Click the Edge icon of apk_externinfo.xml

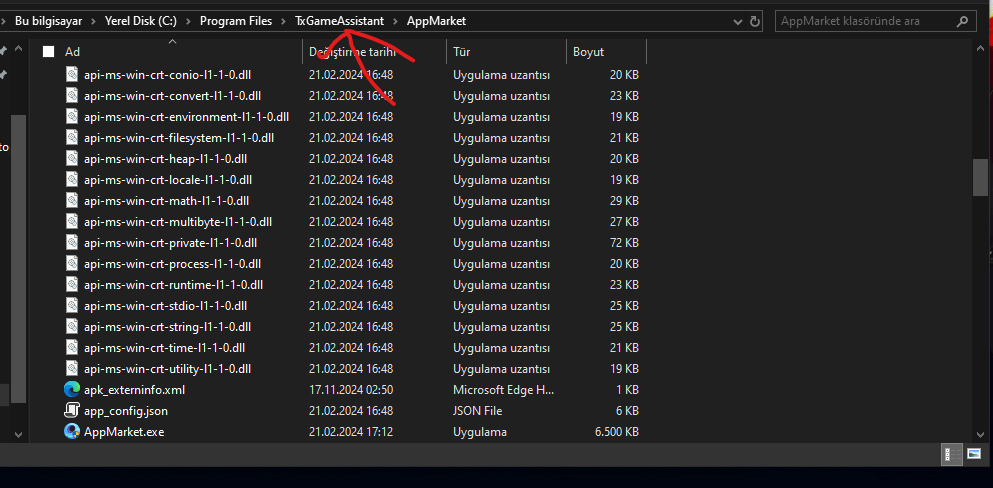tap(72, 389)
